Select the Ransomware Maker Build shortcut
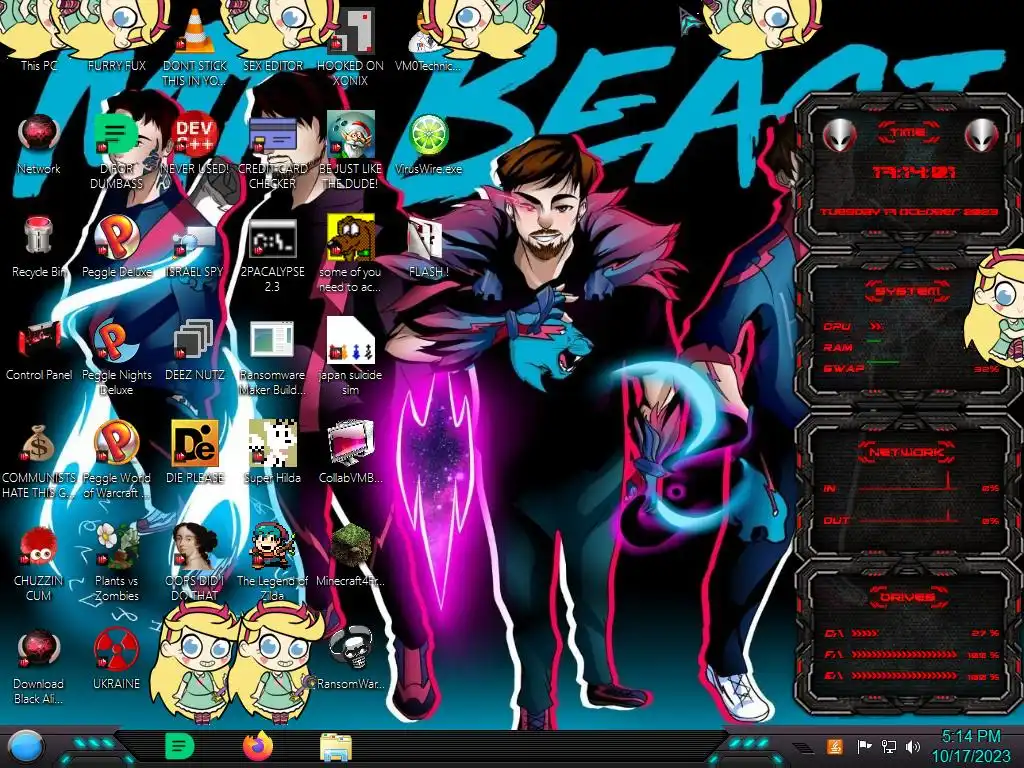1024x768 pixels. click(x=272, y=357)
